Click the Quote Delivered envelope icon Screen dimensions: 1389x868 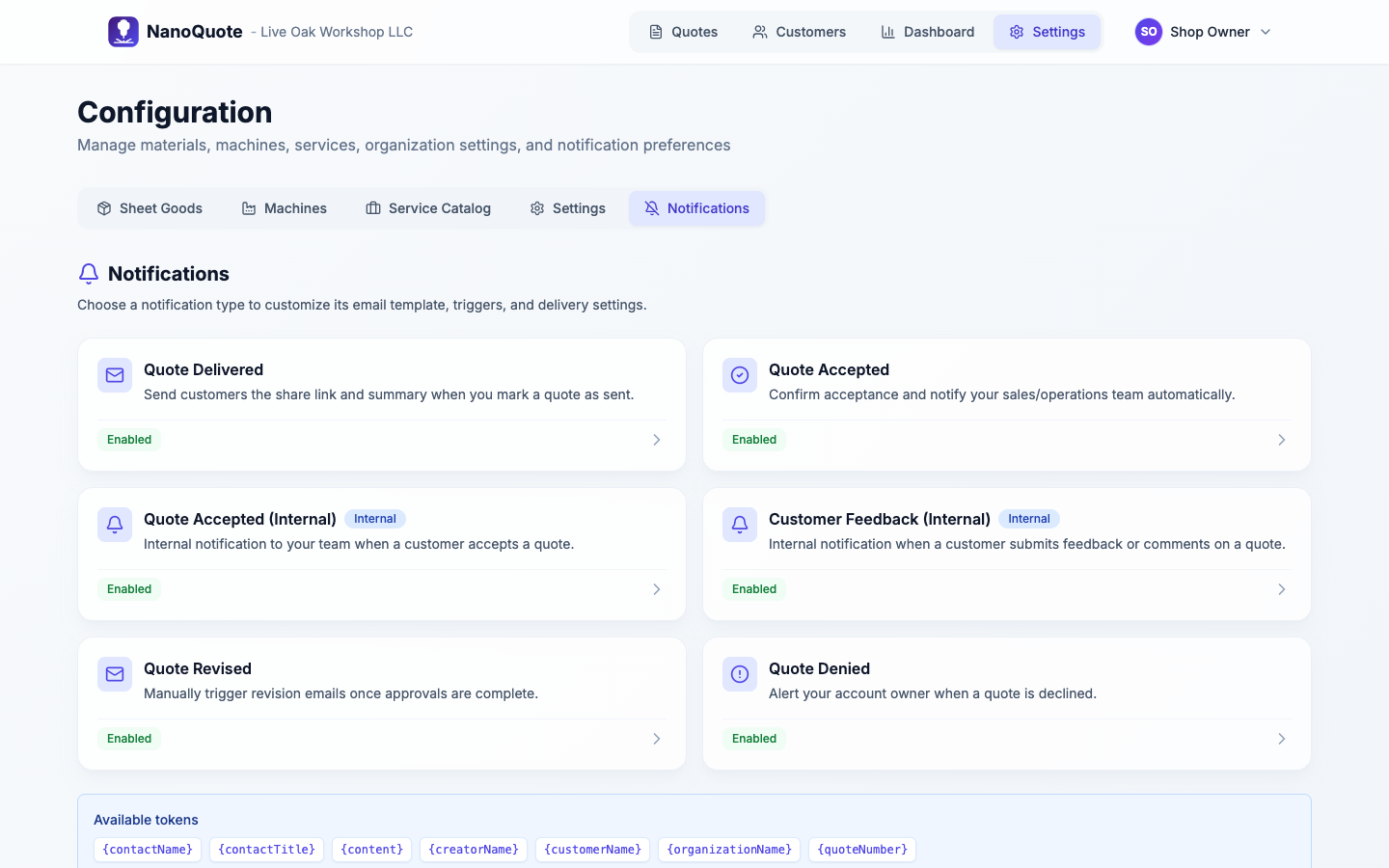pos(114,375)
